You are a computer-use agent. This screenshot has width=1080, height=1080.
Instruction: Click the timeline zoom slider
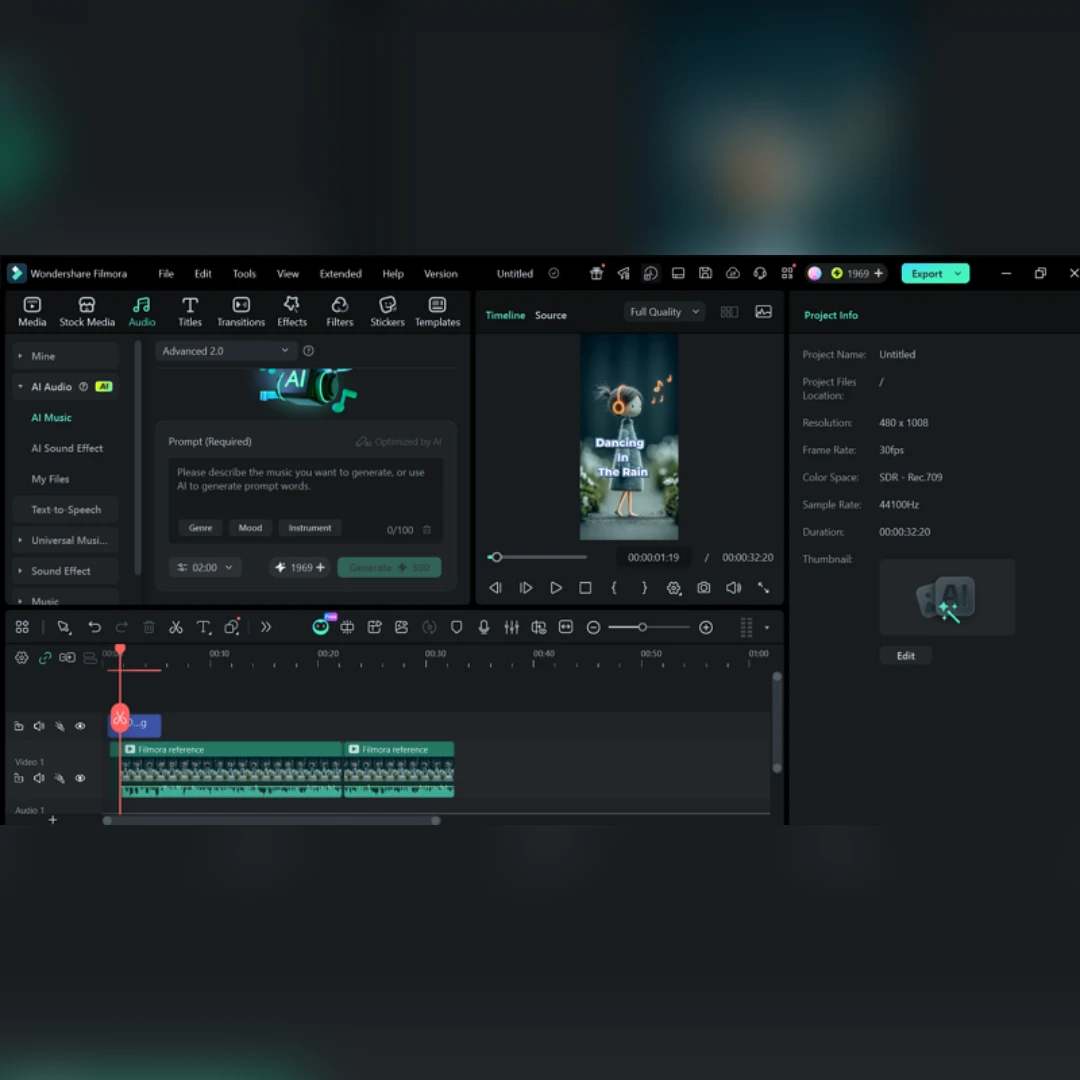pyautogui.click(x=649, y=627)
